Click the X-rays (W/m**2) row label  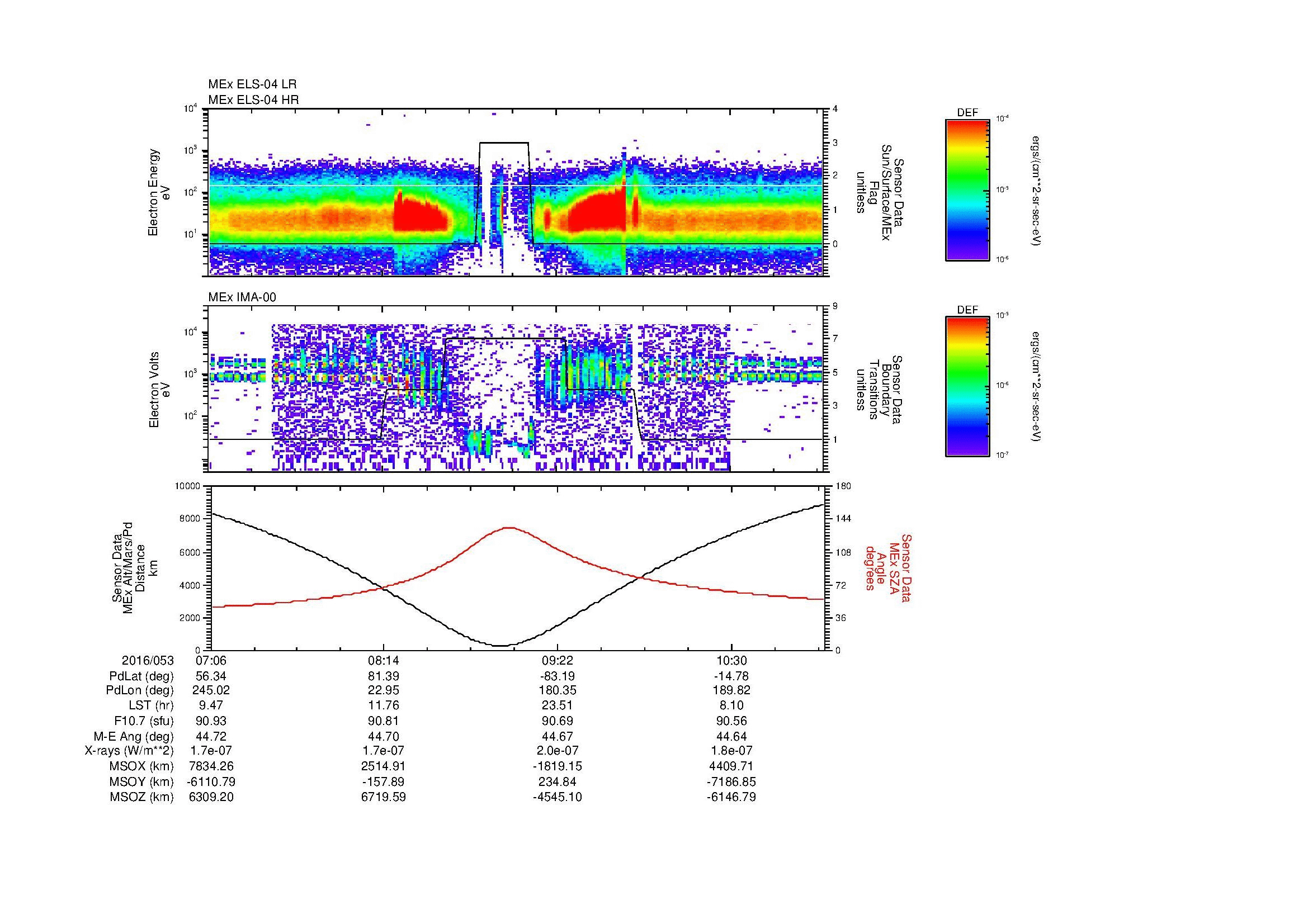point(129,751)
